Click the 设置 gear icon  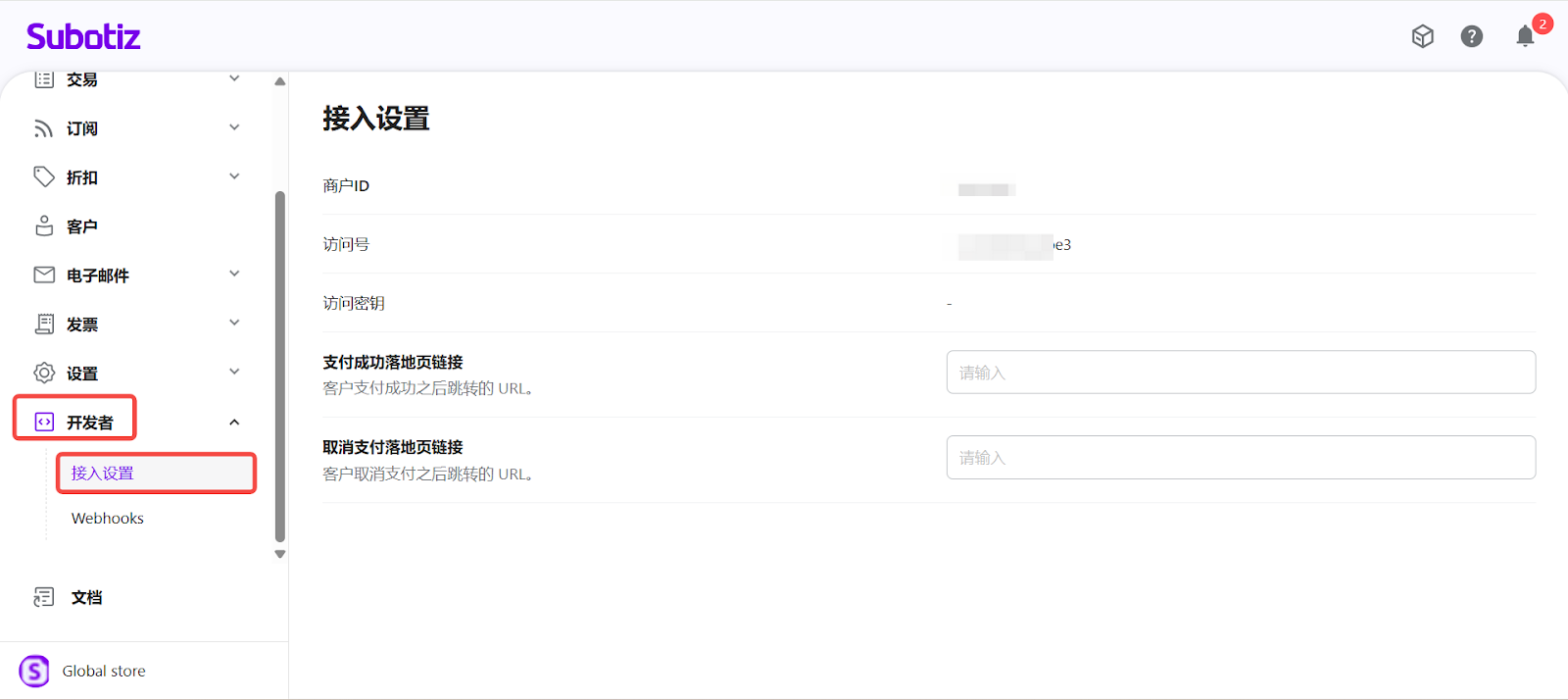tap(44, 373)
